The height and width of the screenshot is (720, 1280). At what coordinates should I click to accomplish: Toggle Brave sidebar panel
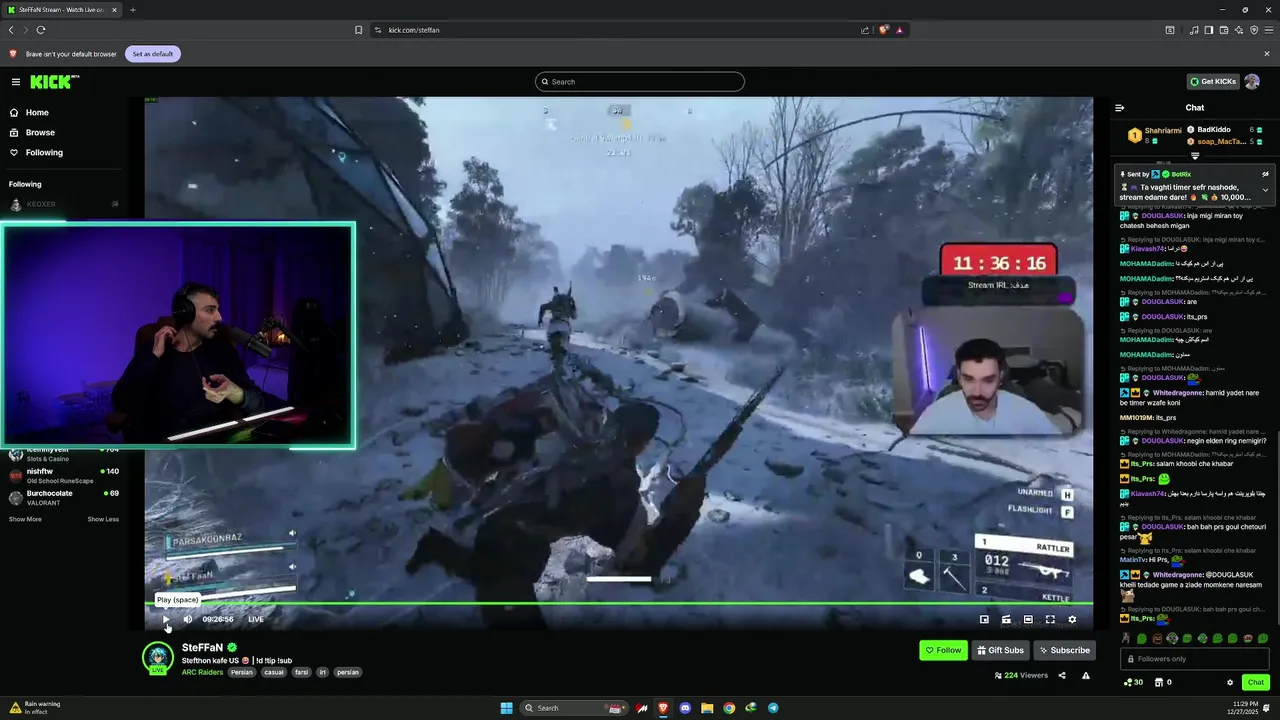click(x=1209, y=30)
